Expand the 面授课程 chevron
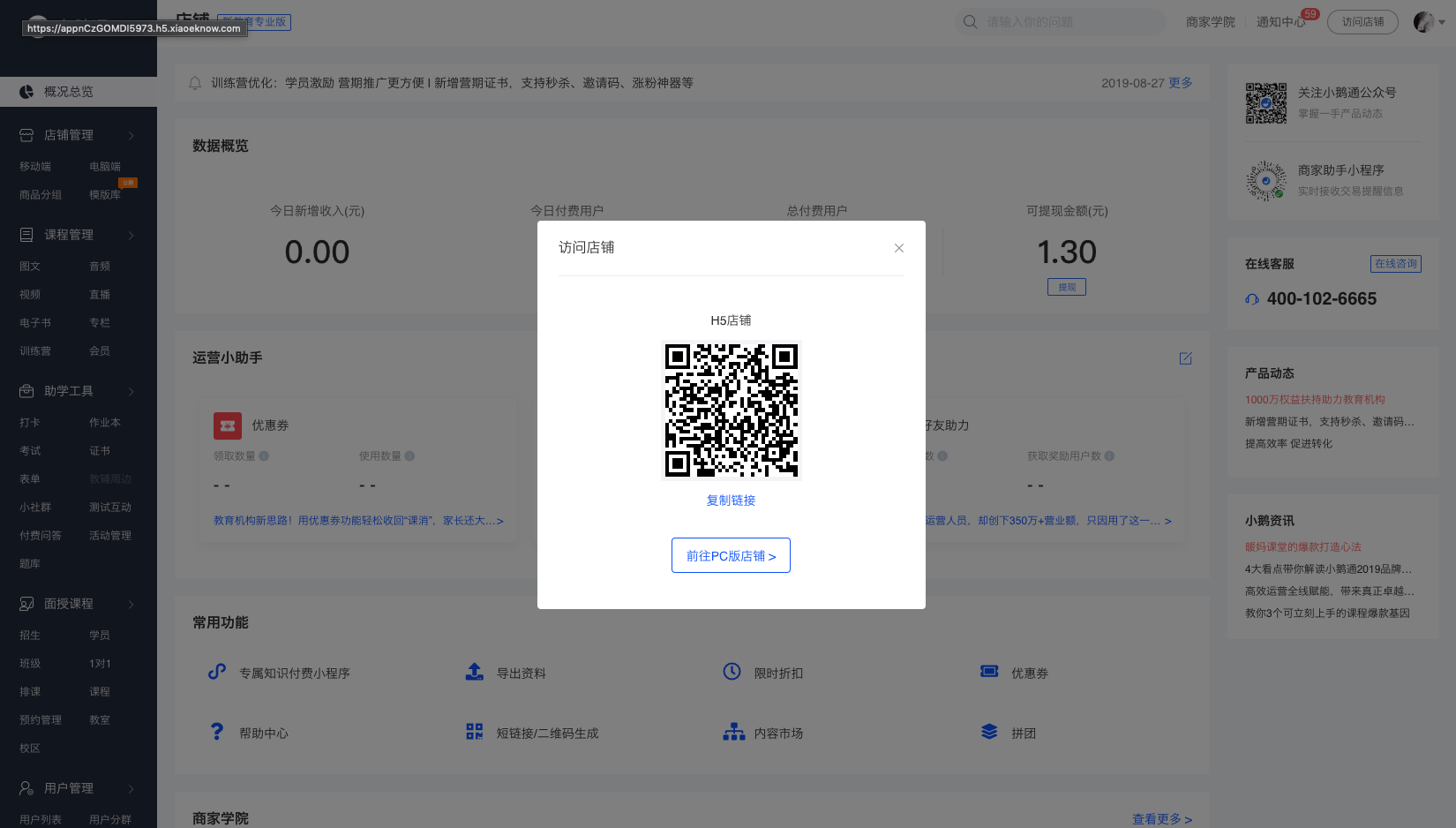This screenshot has width=1456, height=828. tap(131, 604)
